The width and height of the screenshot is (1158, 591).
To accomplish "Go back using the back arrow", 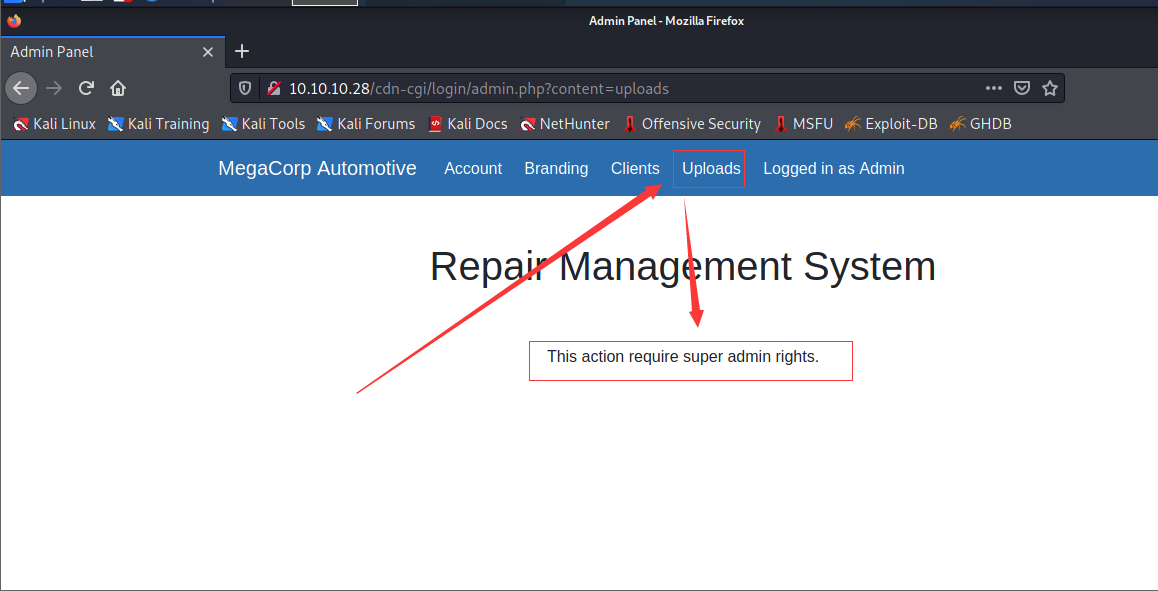I will (21, 88).
